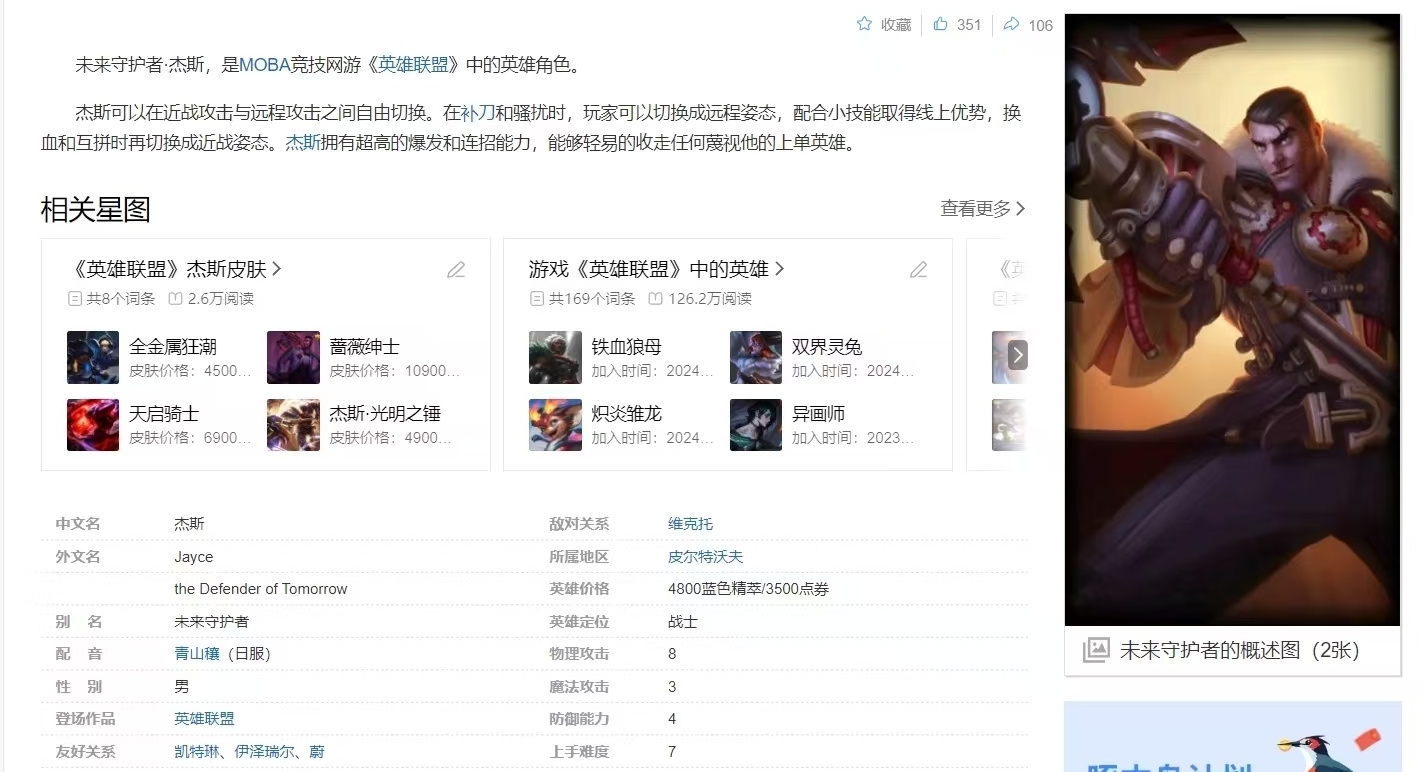1422x772 pixels.
Task: Open the 青山穰 voice actor link
Action: (x=196, y=654)
